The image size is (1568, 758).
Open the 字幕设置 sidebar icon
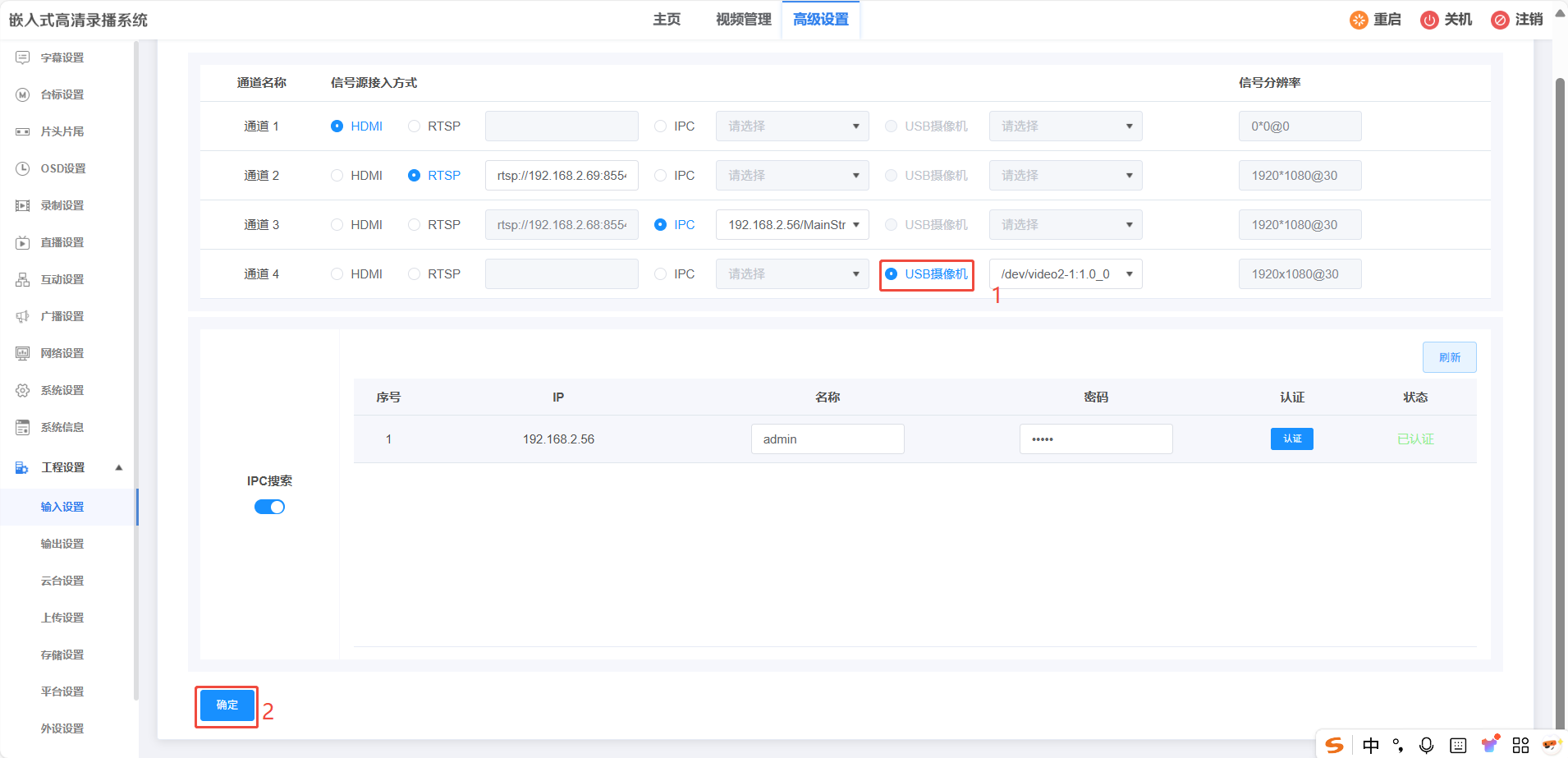coord(23,57)
